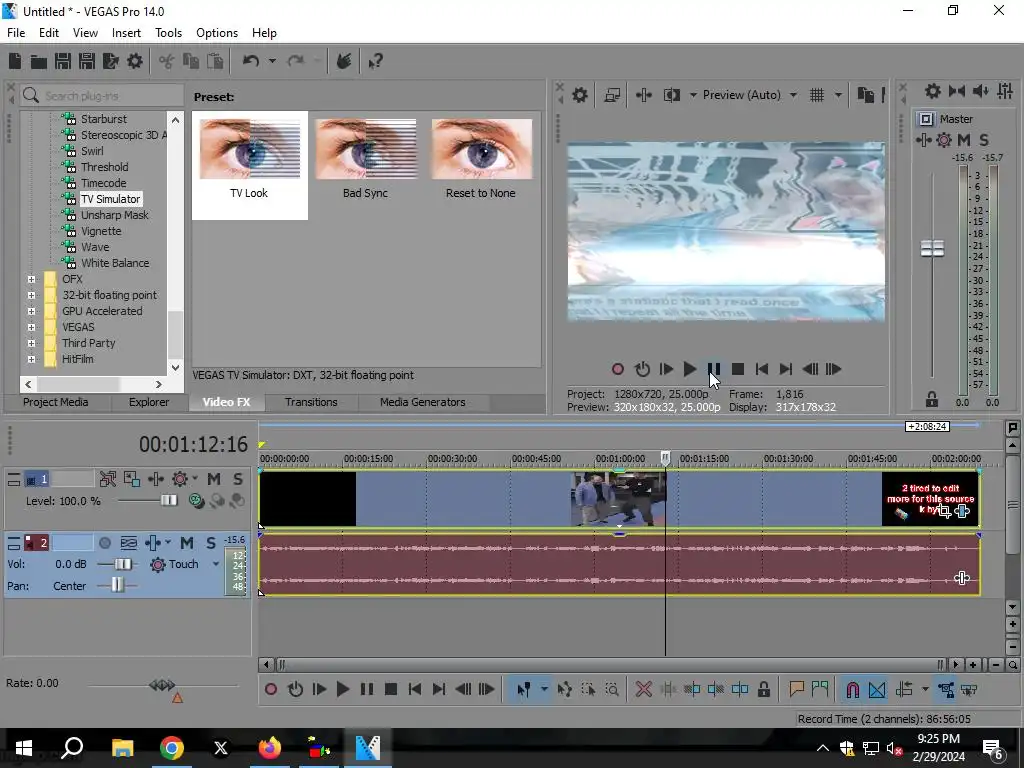Click the Search plug-ins field
Image resolution: width=1024 pixels, height=768 pixels.
tap(102, 96)
